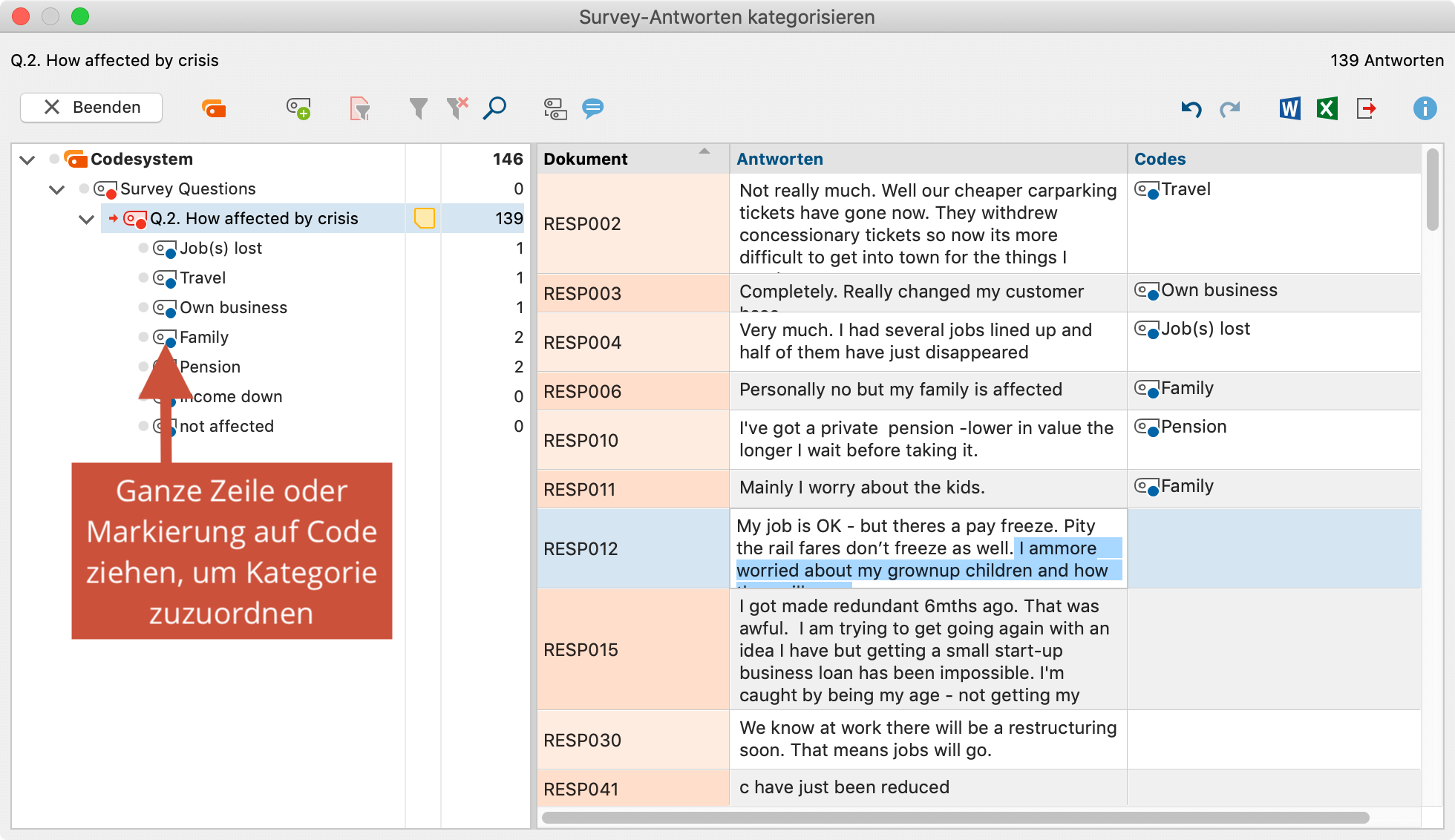This screenshot has width=1455, height=840.
Task: Click the total count 146 for Codesystem
Action: pyautogui.click(x=508, y=159)
